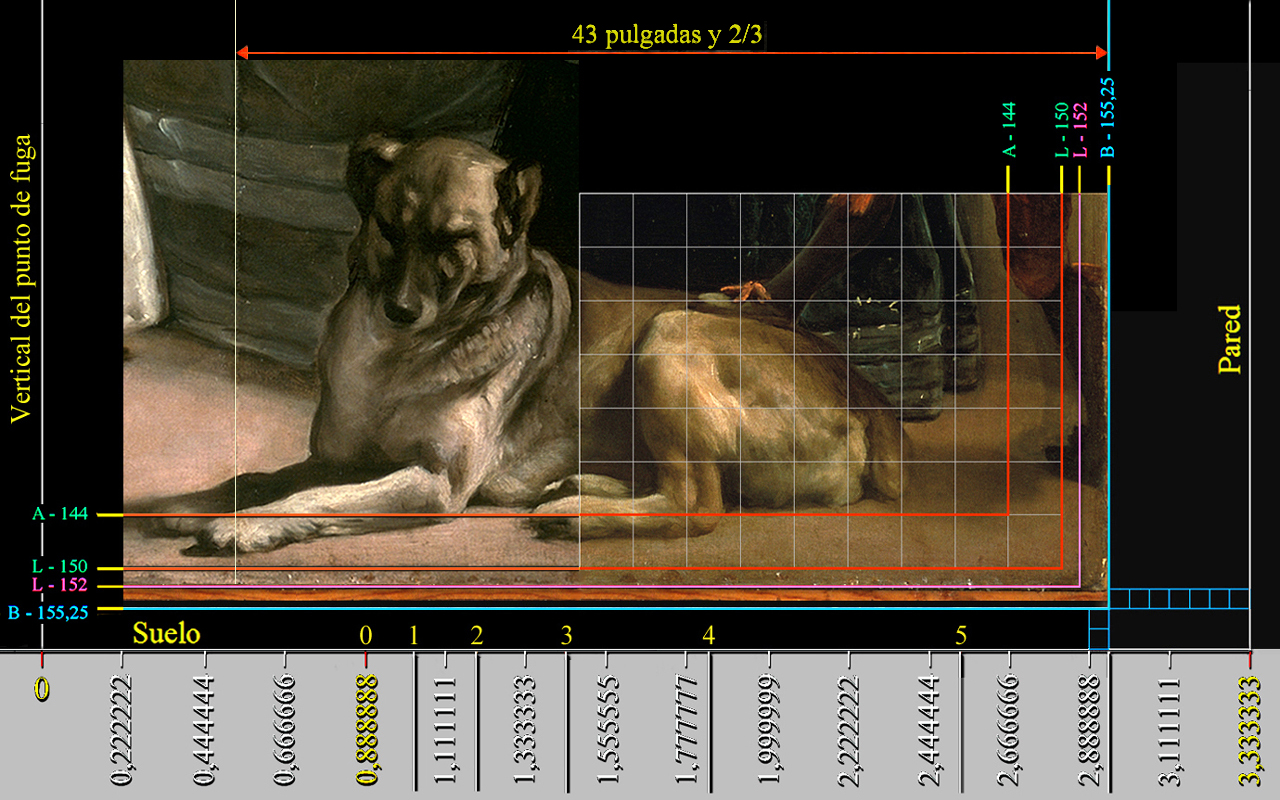Click the horizontal pink 'L - 152' label
The height and width of the screenshot is (800, 1280).
tap(59, 585)
